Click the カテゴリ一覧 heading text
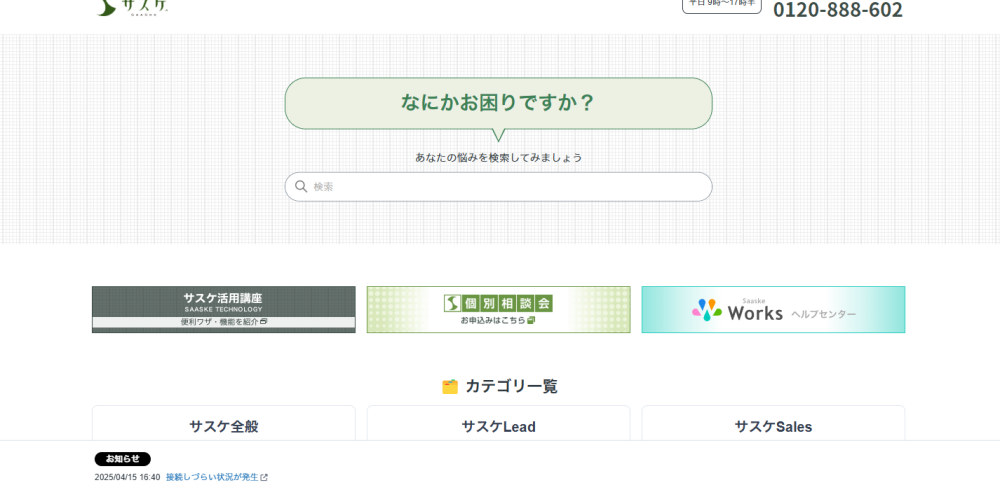This screenshot has width=1000, height=492. tap(511, 386)
